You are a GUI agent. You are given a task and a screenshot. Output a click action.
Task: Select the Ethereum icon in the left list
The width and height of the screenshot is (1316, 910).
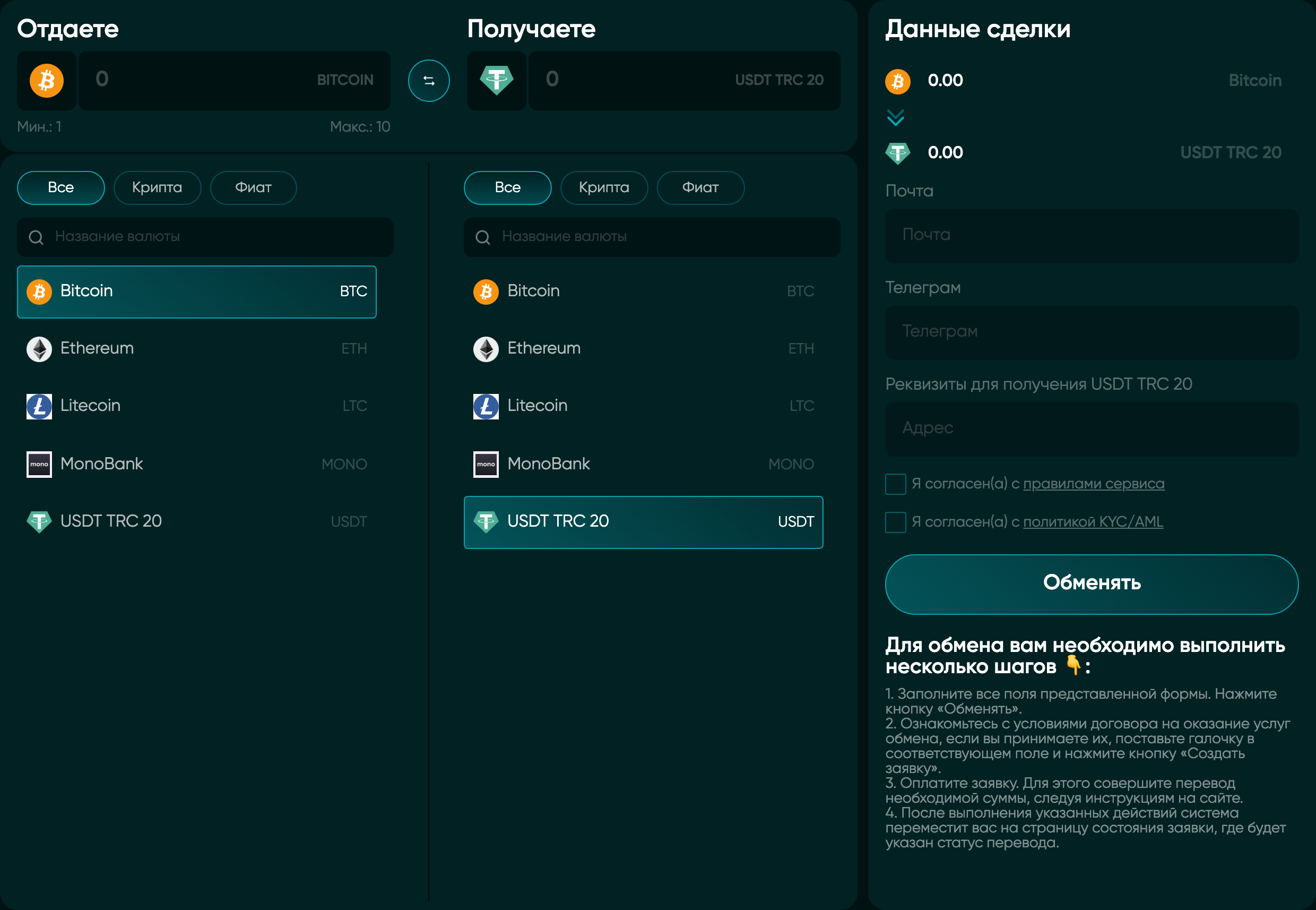click(x=38, y=348)
